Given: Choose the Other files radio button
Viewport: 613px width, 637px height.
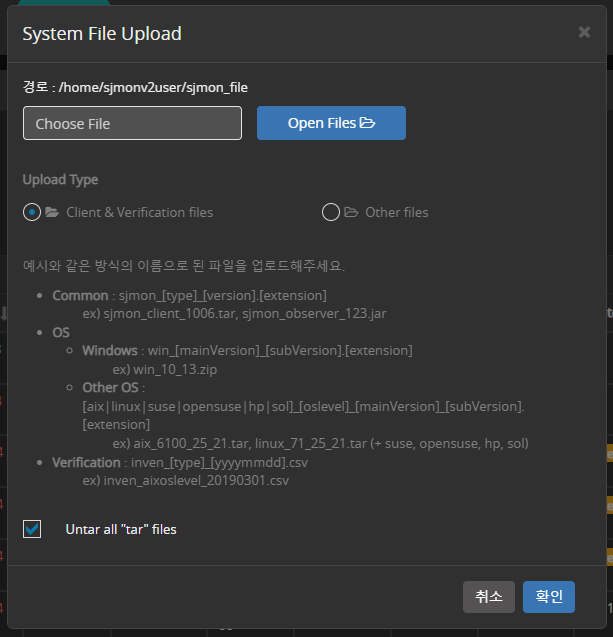Looking at the screenshot, I should tap(331, 212).
